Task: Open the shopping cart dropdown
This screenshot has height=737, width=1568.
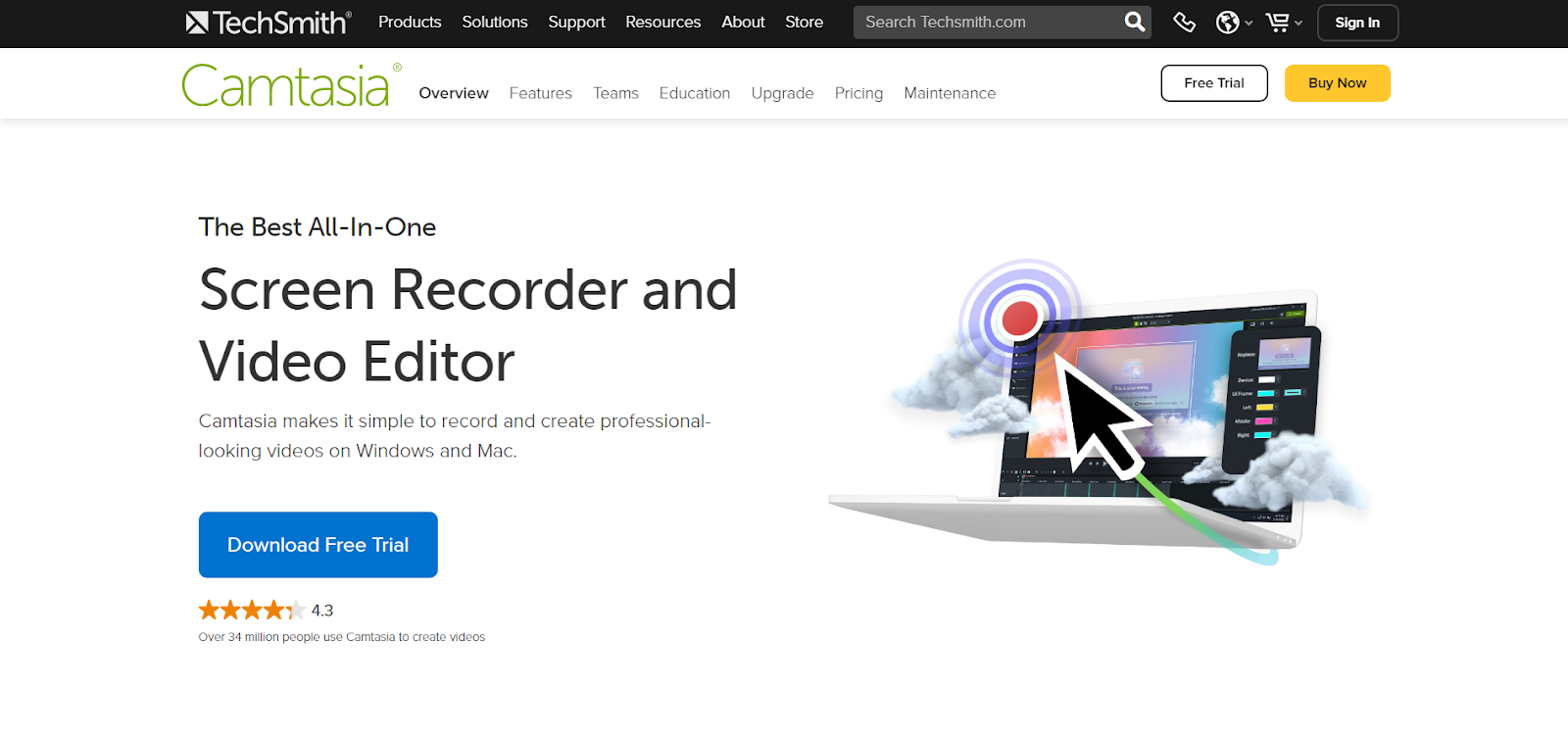Action: [1284, 22]
